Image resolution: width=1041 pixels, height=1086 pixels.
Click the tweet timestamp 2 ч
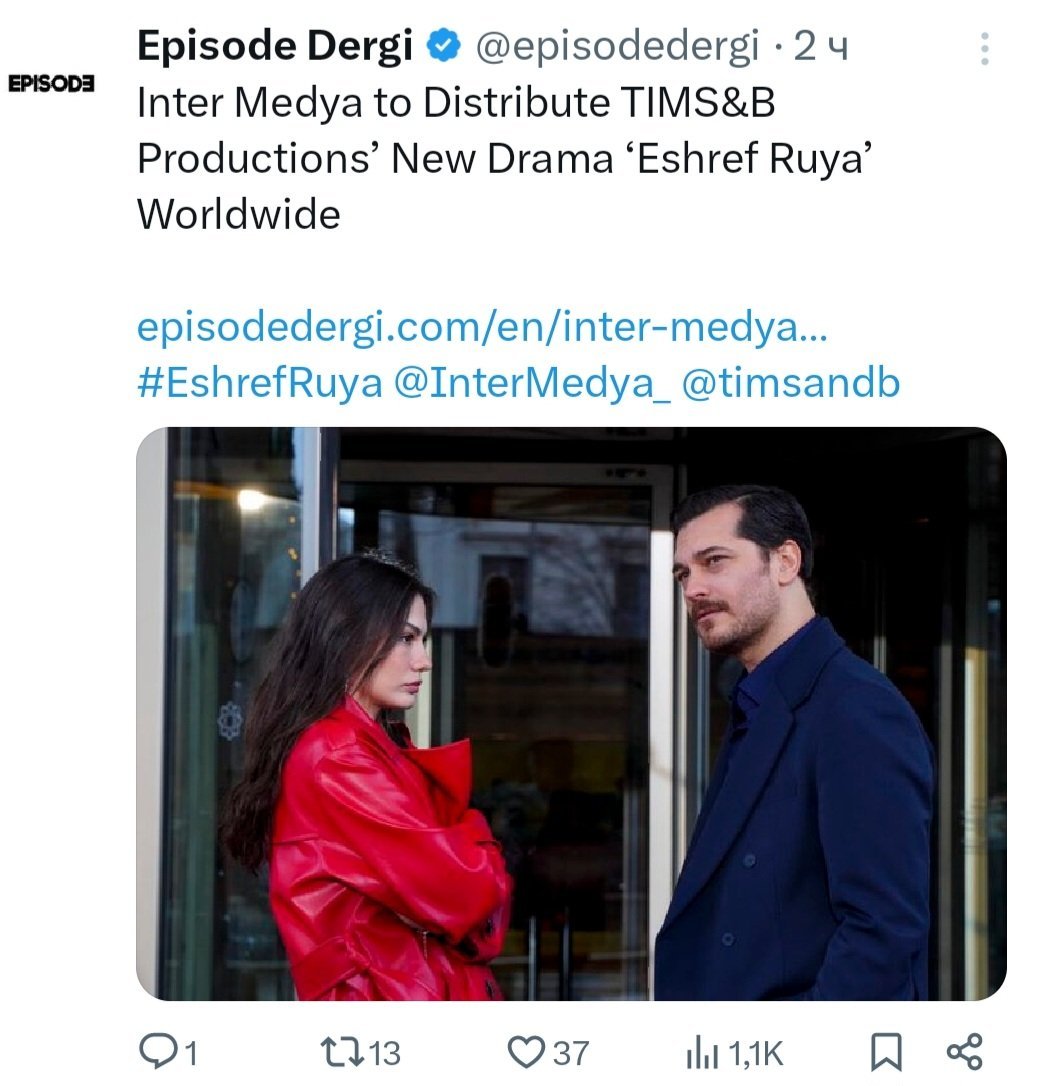point(821,46)
